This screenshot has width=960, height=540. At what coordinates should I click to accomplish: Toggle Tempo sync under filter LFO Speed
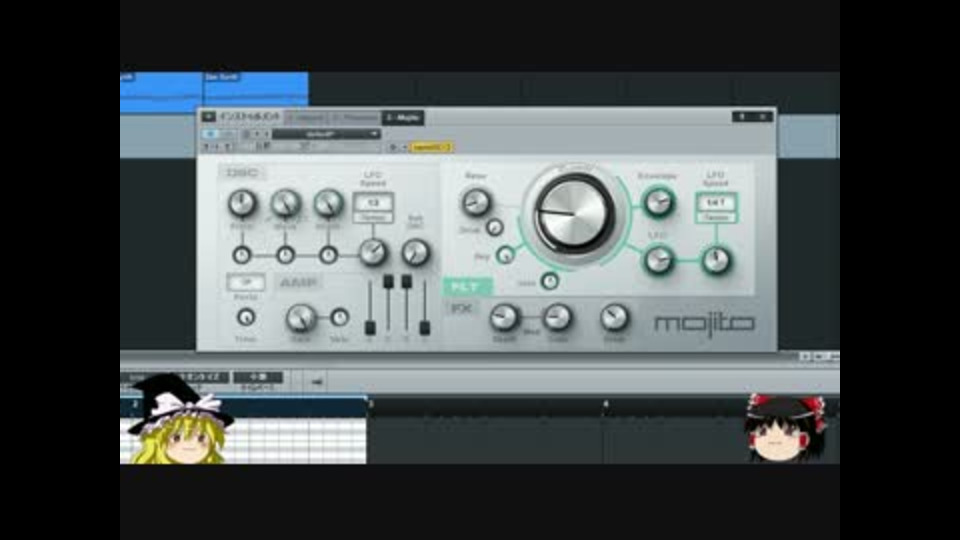[x=716, y=217]
